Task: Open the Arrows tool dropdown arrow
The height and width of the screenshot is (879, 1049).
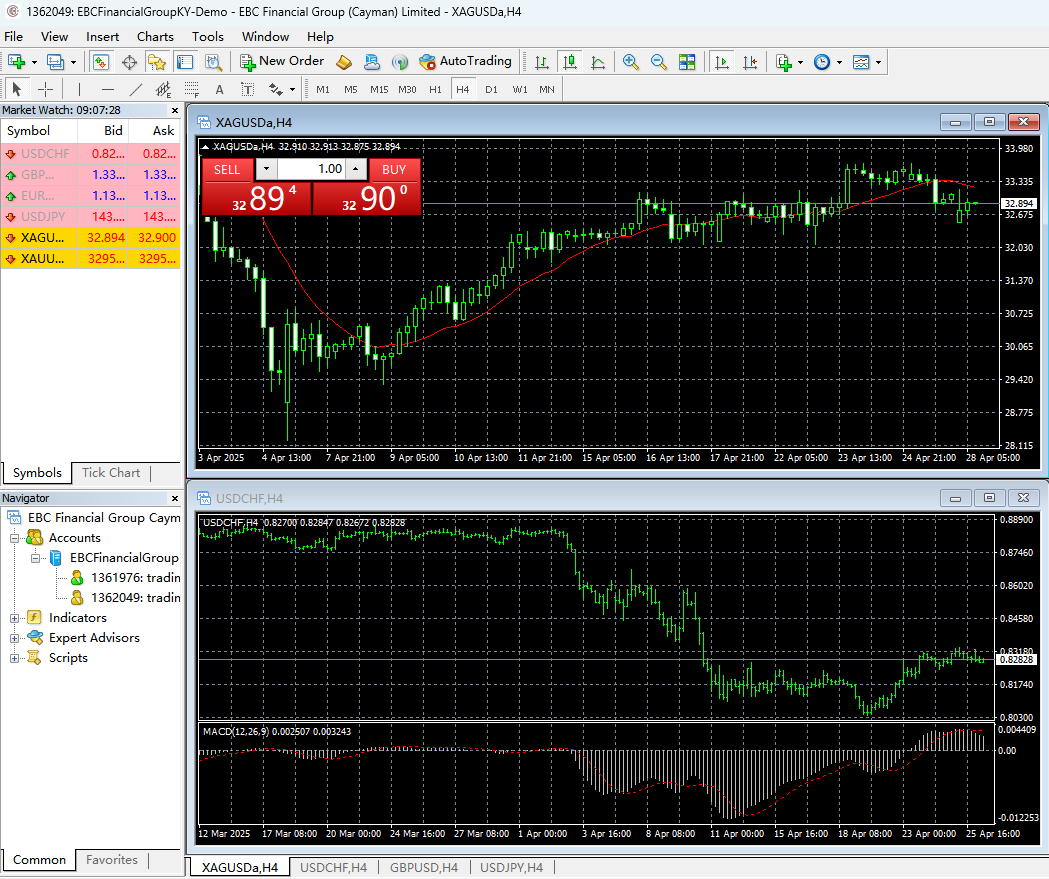Action: pyautogui.click(x=292, y=89)
